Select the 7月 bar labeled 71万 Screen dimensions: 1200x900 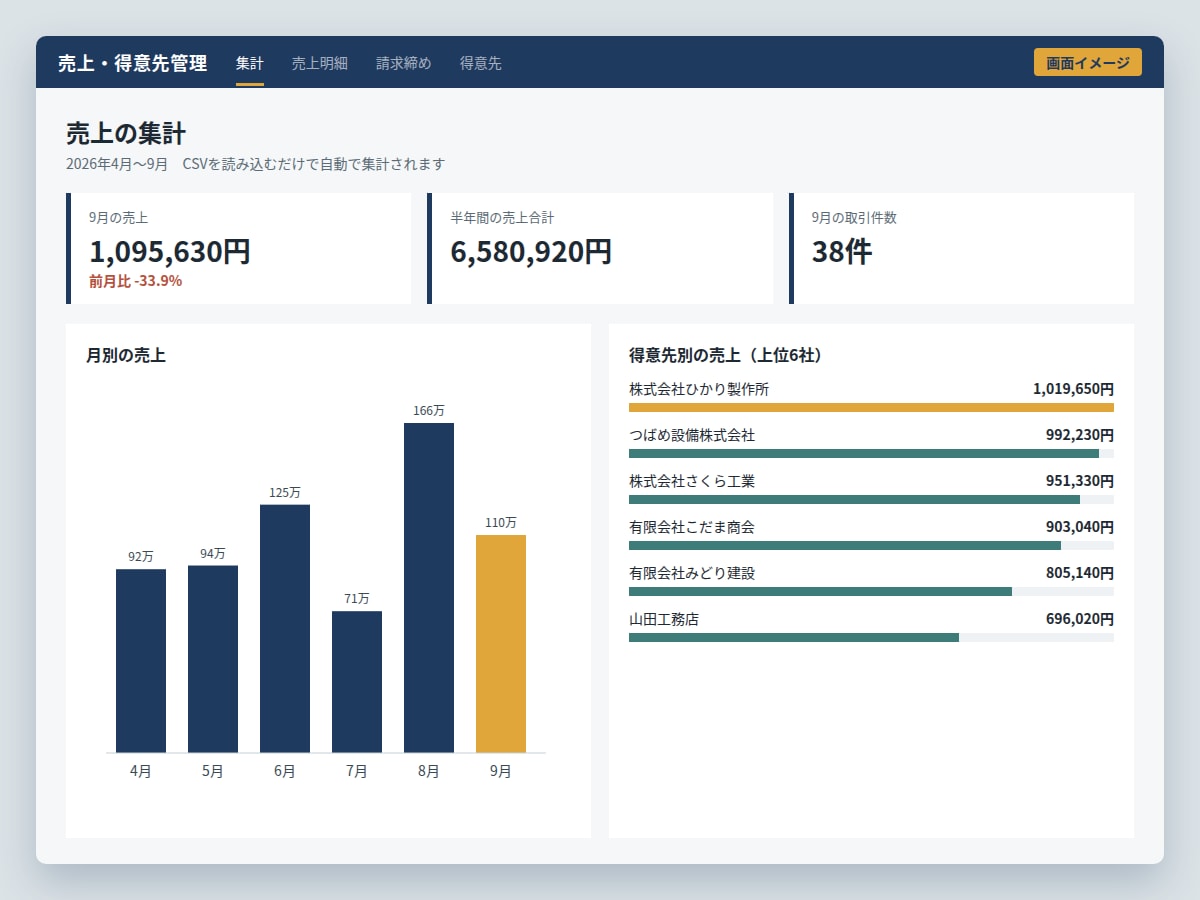pyautogui.click(x=357, y=682)
